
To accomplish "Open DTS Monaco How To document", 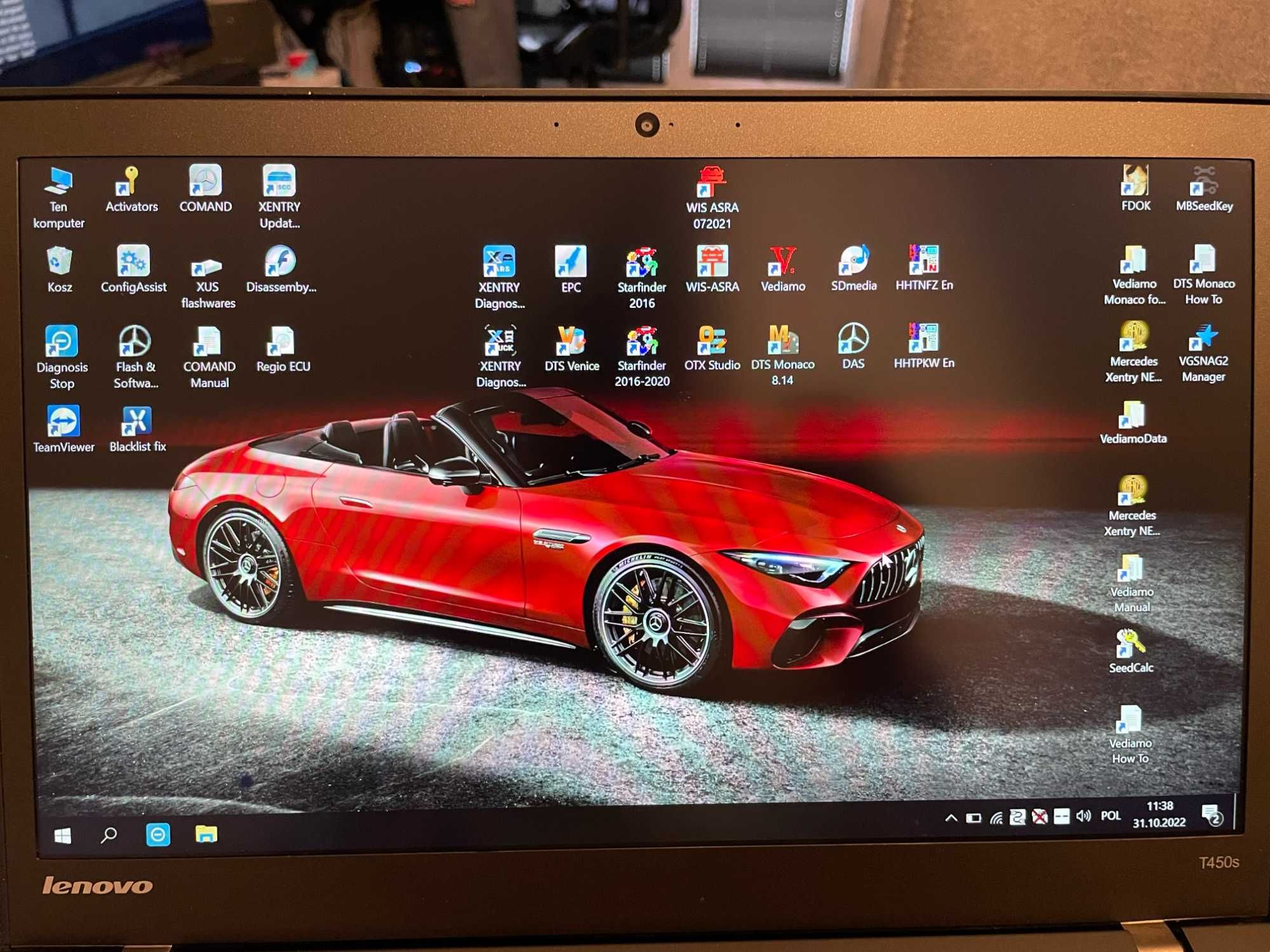I will [1203, 275].
